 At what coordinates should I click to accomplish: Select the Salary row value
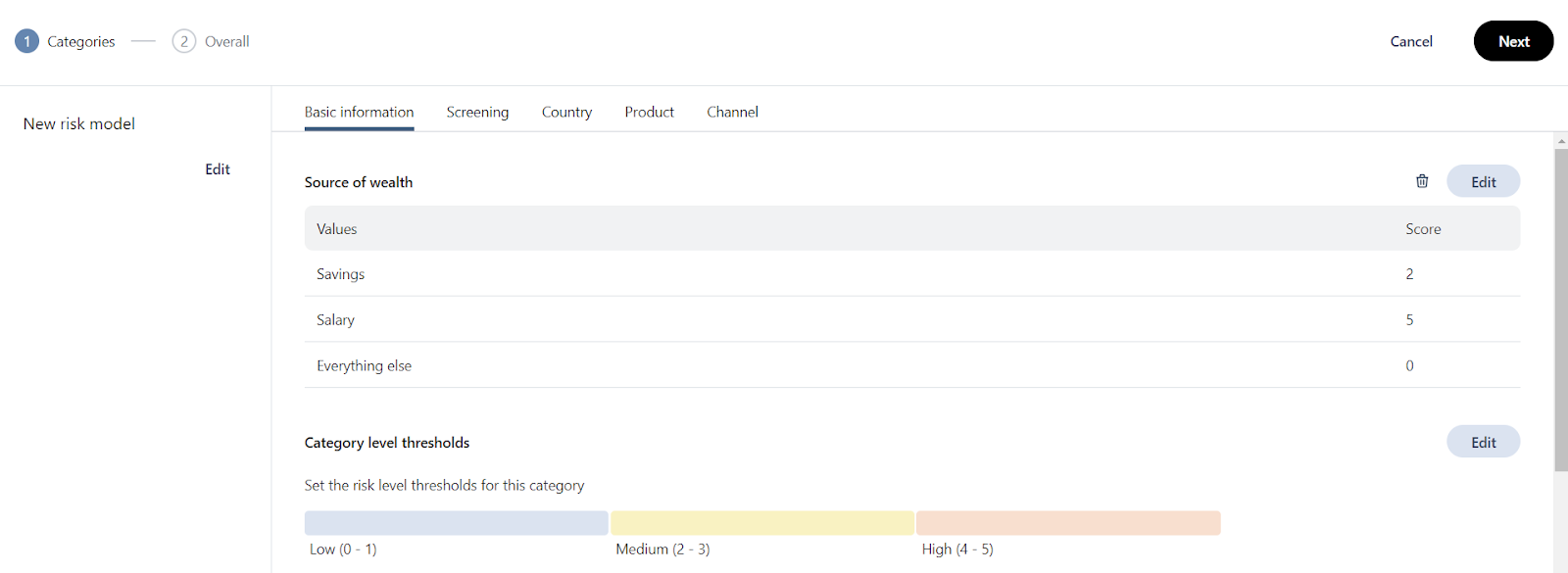335,320
